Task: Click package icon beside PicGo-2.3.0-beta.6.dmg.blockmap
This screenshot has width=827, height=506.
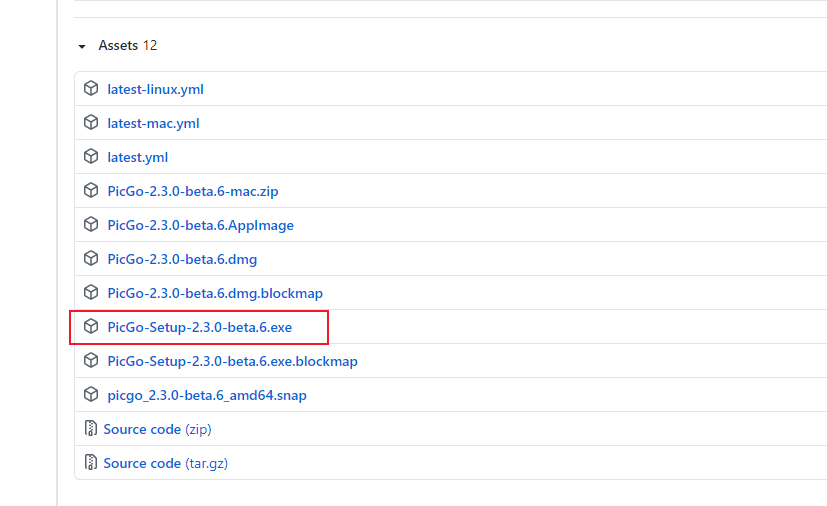Action: coord(91,292)
